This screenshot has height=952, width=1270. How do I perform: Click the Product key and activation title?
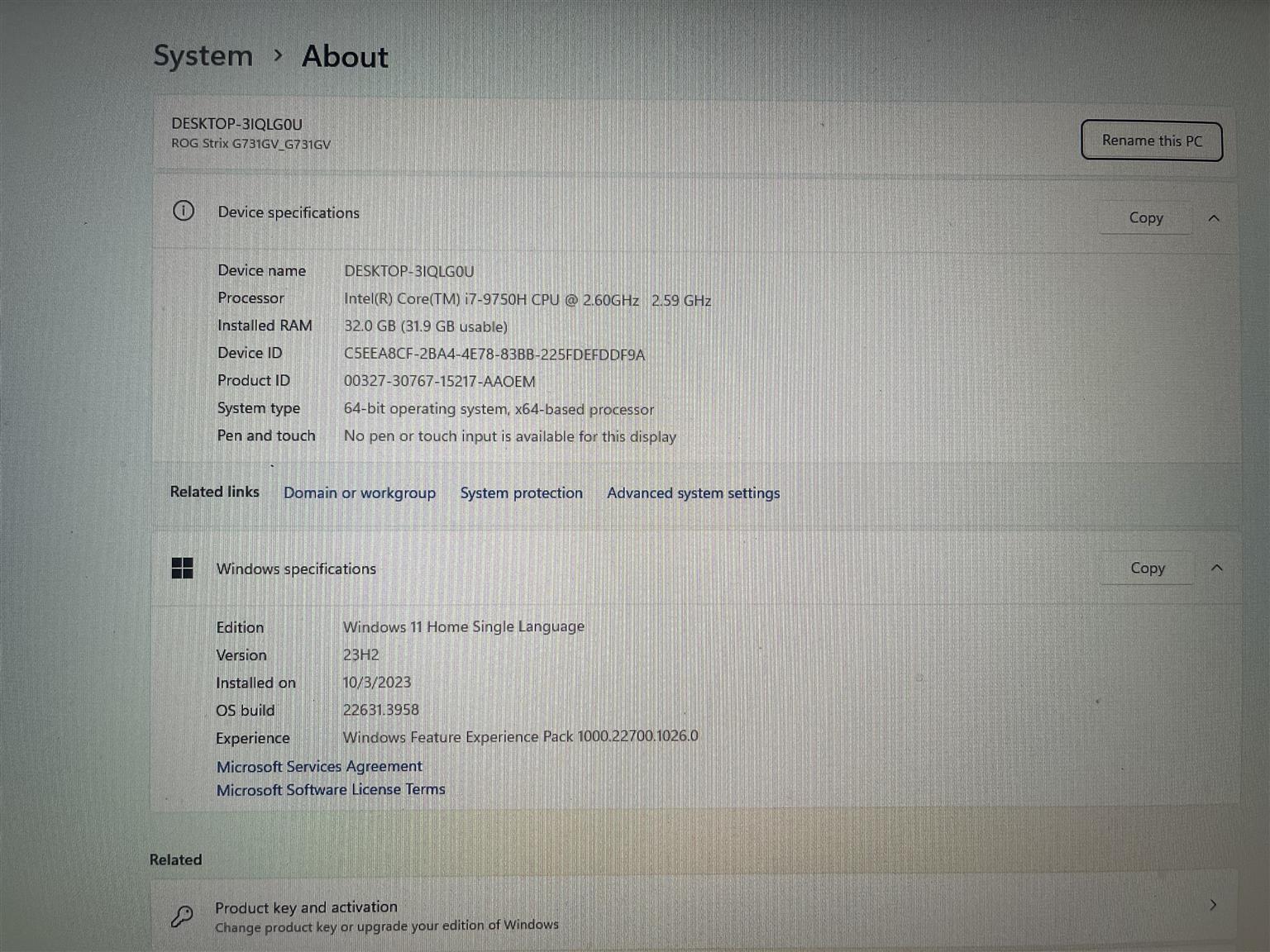coord(306,907)
